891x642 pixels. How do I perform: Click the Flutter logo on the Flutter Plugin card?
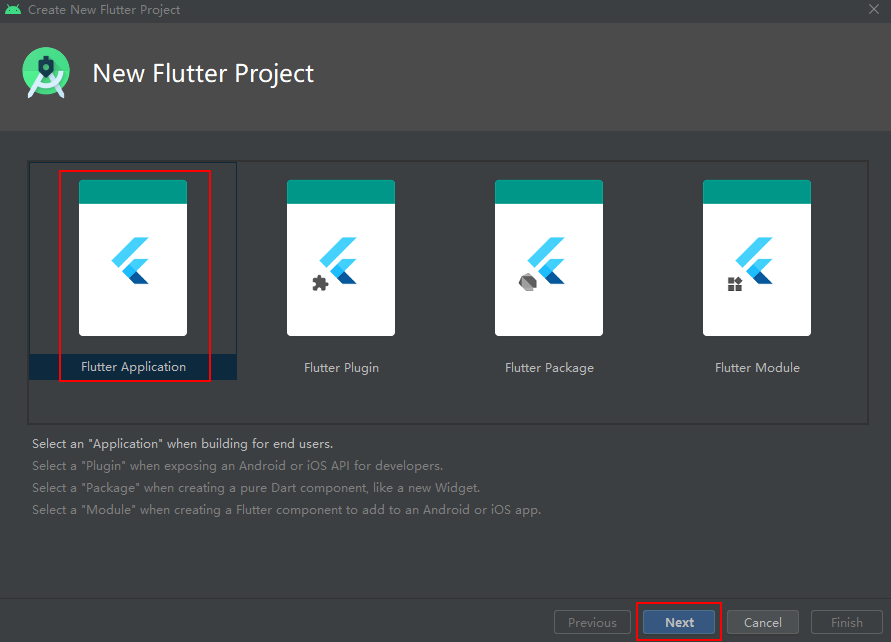pos(341,257)
